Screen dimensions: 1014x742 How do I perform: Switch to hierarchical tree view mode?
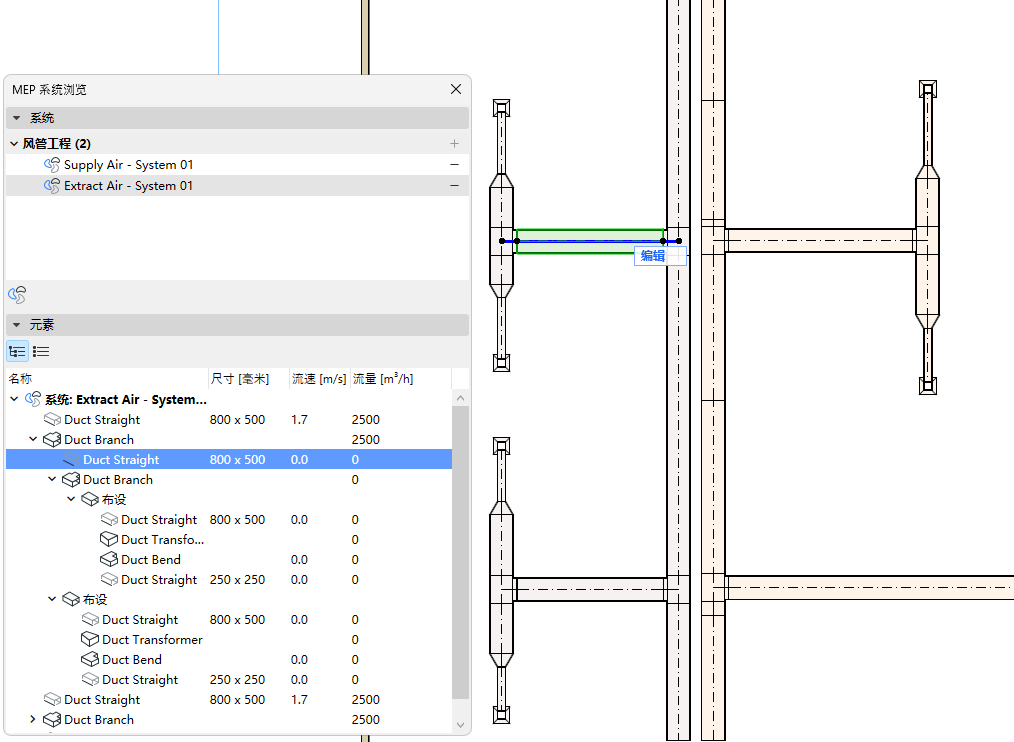(17, 351)
